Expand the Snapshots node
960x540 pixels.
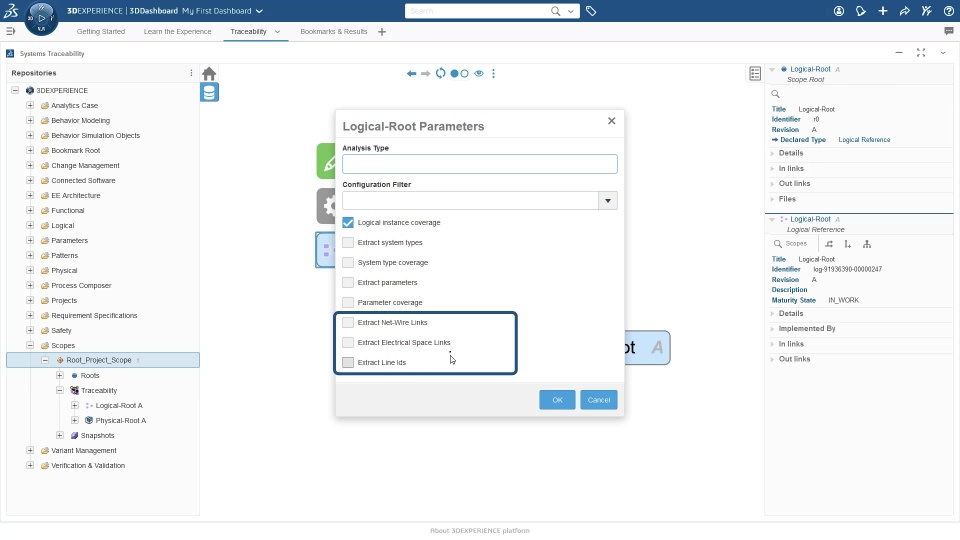tap(60, 435)
